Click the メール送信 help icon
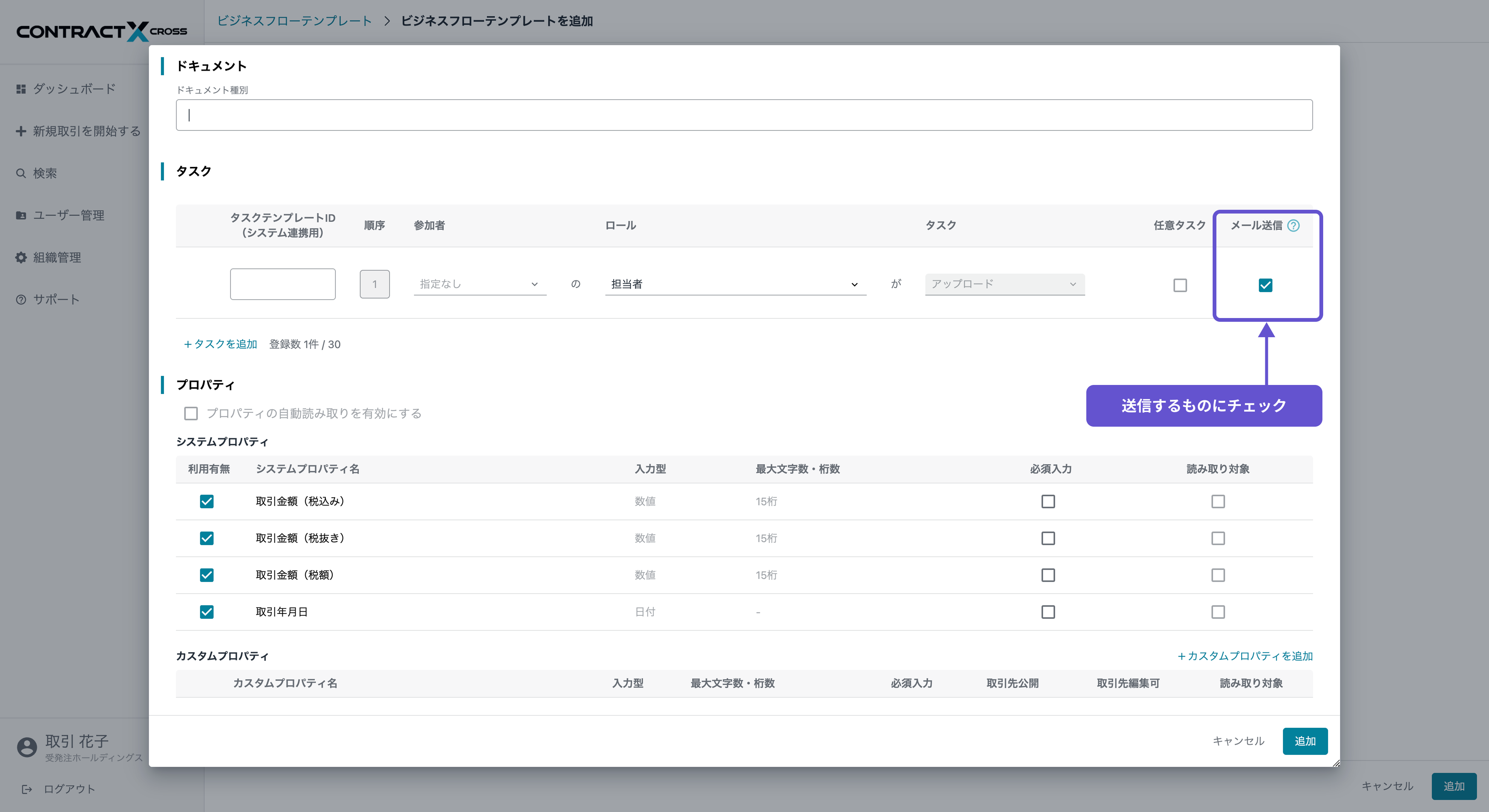This screenshot has height=812, width=1489. [1293, 226]
